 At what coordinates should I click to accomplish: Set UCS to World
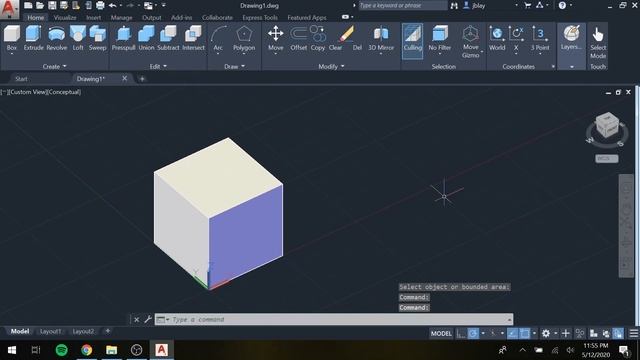pyautogui.click(x=497, y=38)
